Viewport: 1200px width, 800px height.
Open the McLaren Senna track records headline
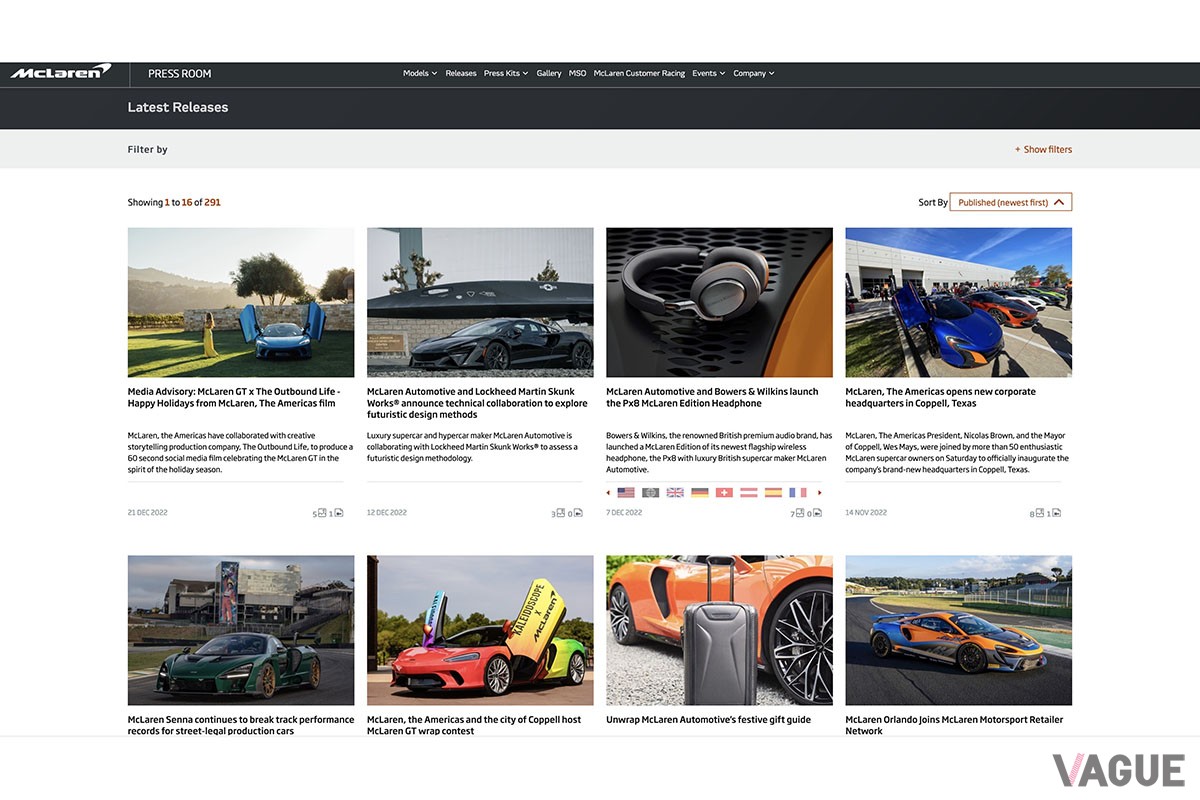(241, 725)
